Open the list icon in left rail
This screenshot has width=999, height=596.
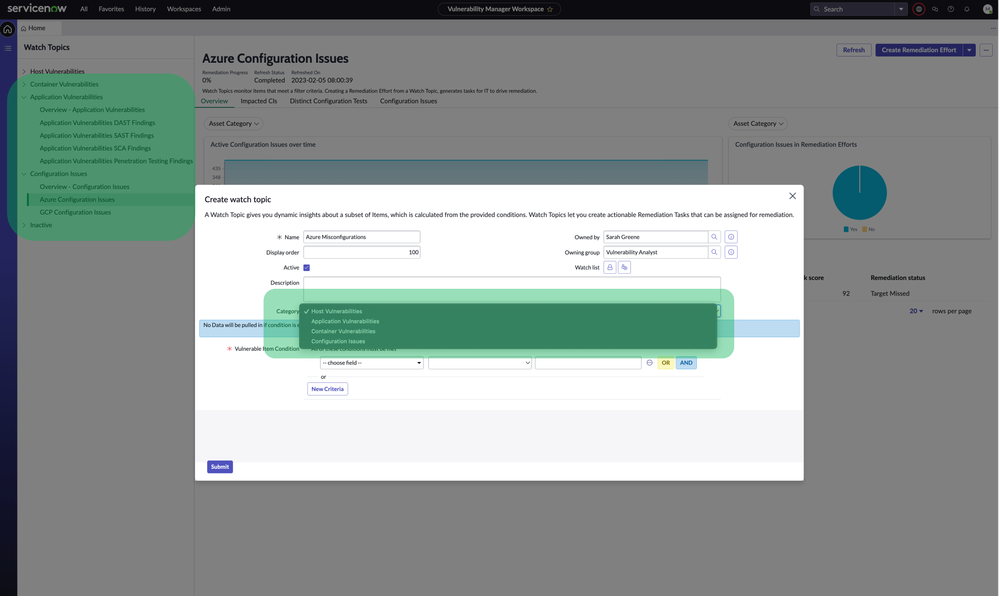[x=8, y=48]
